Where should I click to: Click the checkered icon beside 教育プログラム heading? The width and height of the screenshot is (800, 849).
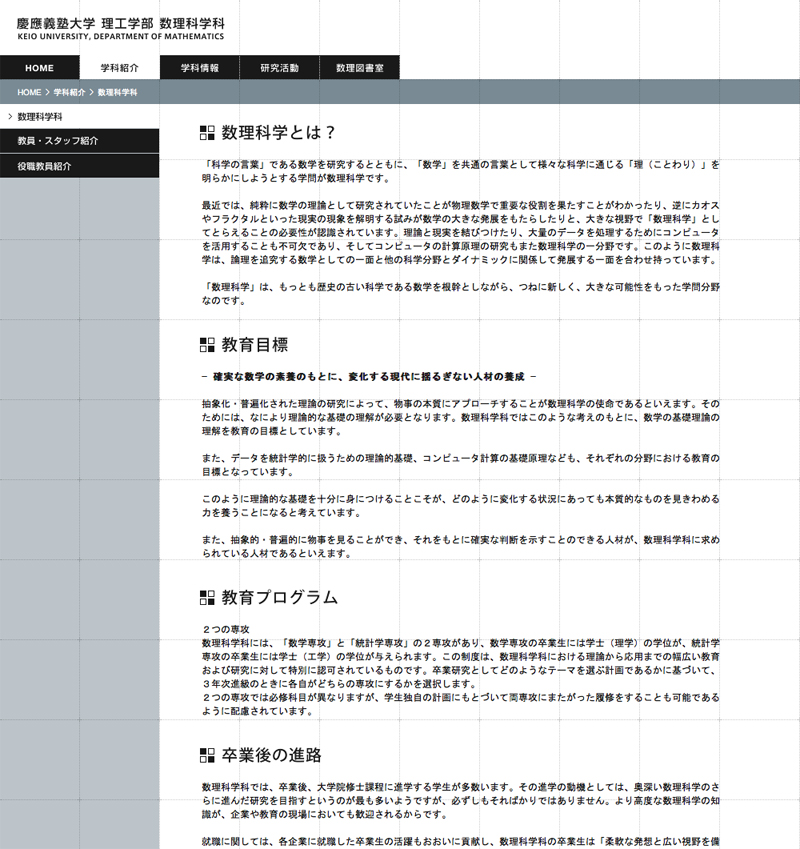(x=208, y=598)
